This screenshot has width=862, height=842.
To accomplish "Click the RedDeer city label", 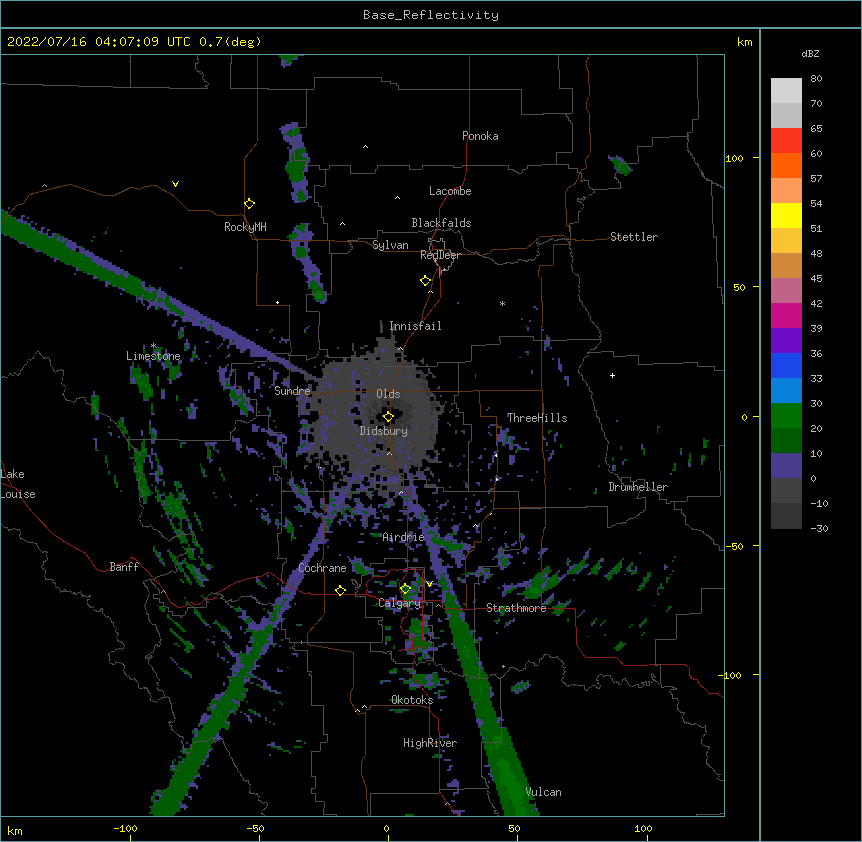I will 440,255.
